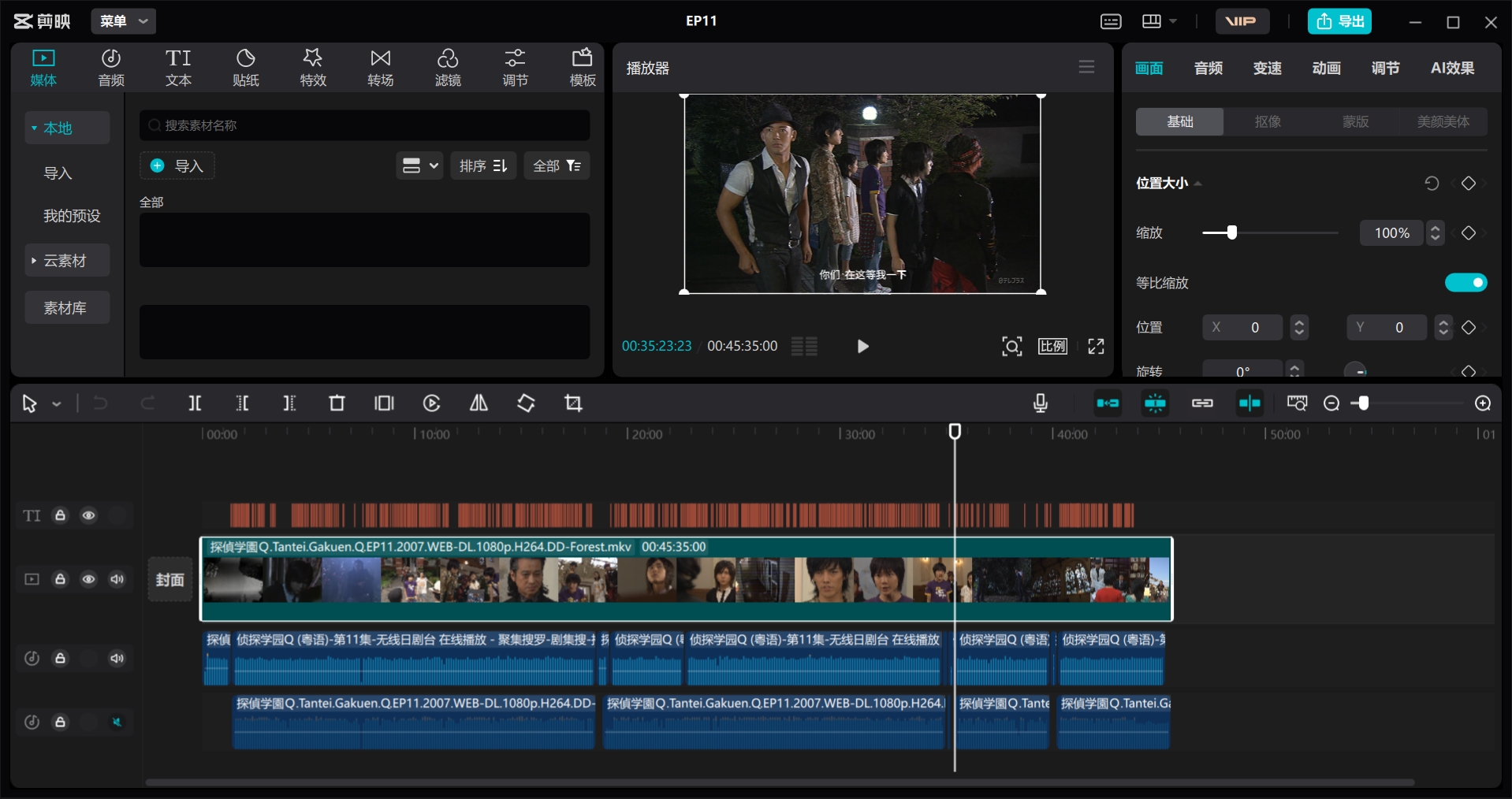Click the VIP button

pos(1242,21)
